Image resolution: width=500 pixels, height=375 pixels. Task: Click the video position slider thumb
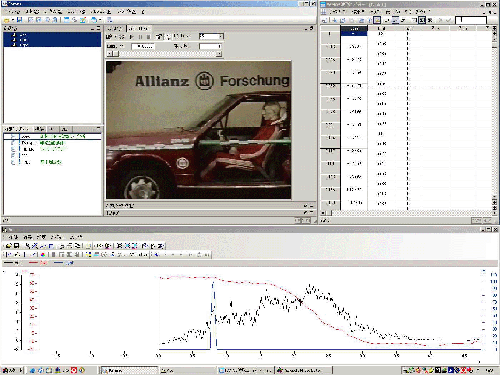tap(116, 54)
